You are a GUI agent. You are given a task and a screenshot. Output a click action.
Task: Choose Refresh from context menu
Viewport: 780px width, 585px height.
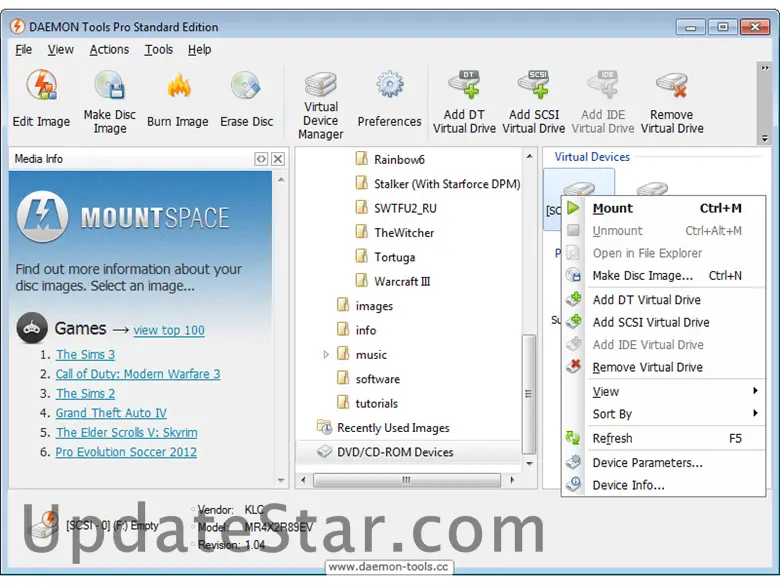(x=664, y=438)
